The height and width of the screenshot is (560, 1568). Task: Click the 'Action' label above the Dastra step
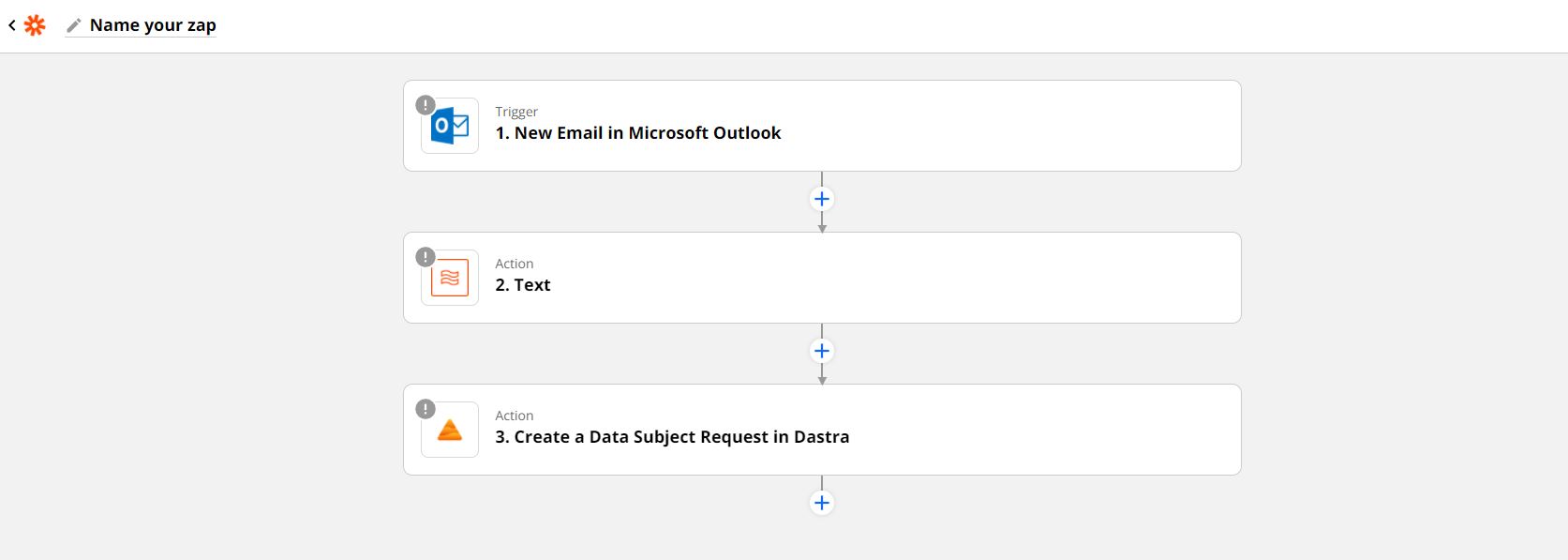click(x=515, y=416)
